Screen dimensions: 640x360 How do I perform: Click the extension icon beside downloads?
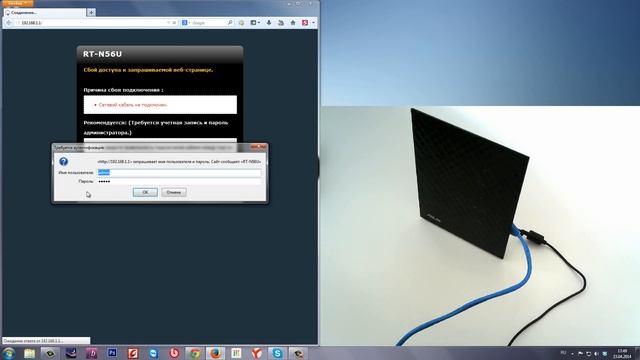tap(281, 23)
